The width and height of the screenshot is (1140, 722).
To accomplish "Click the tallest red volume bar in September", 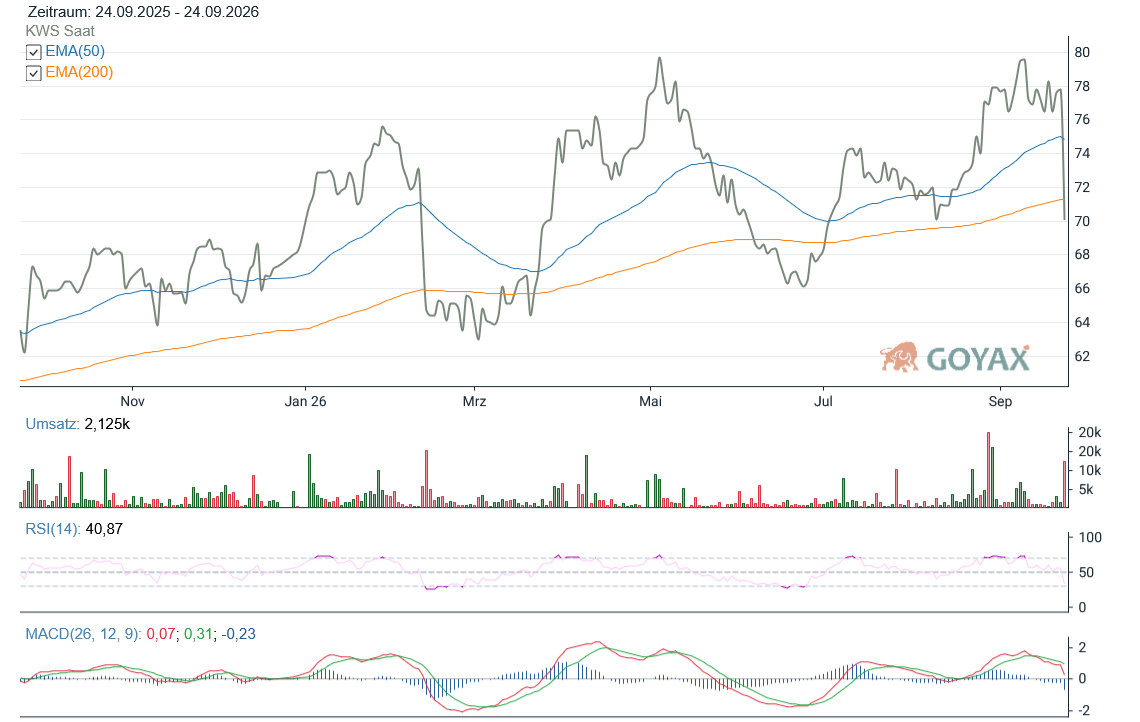I will click(x=989, y=470).
